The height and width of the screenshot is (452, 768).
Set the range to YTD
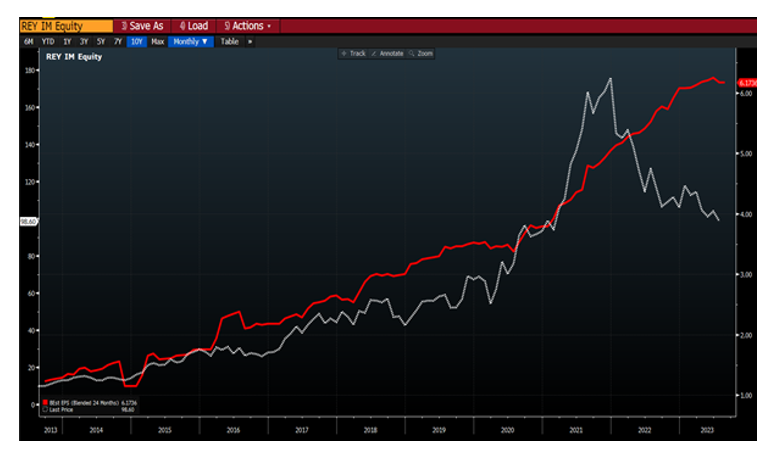47,41
